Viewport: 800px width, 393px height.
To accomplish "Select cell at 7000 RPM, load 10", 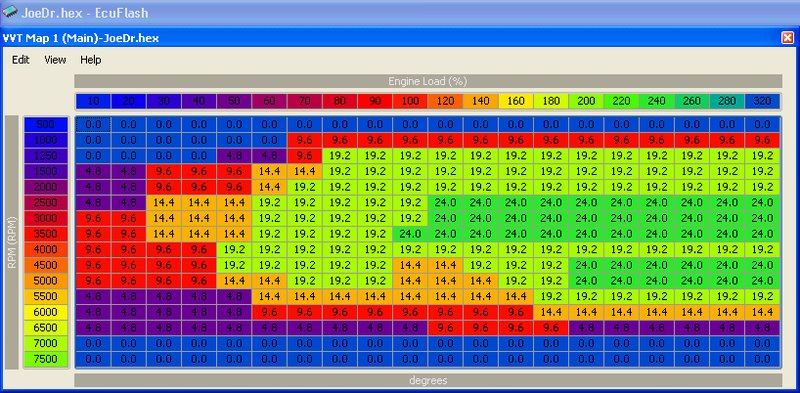I will (93, 343).
